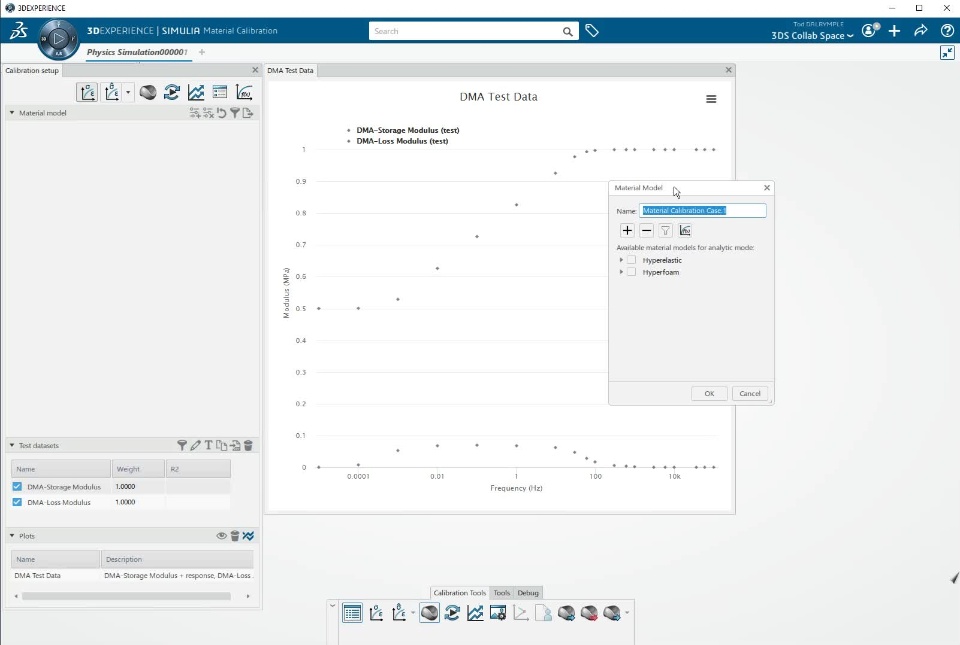Add a new tab with the plus next to Physics Simulation
The height and width of the screenshot is (645, 960).
(201, 52)
